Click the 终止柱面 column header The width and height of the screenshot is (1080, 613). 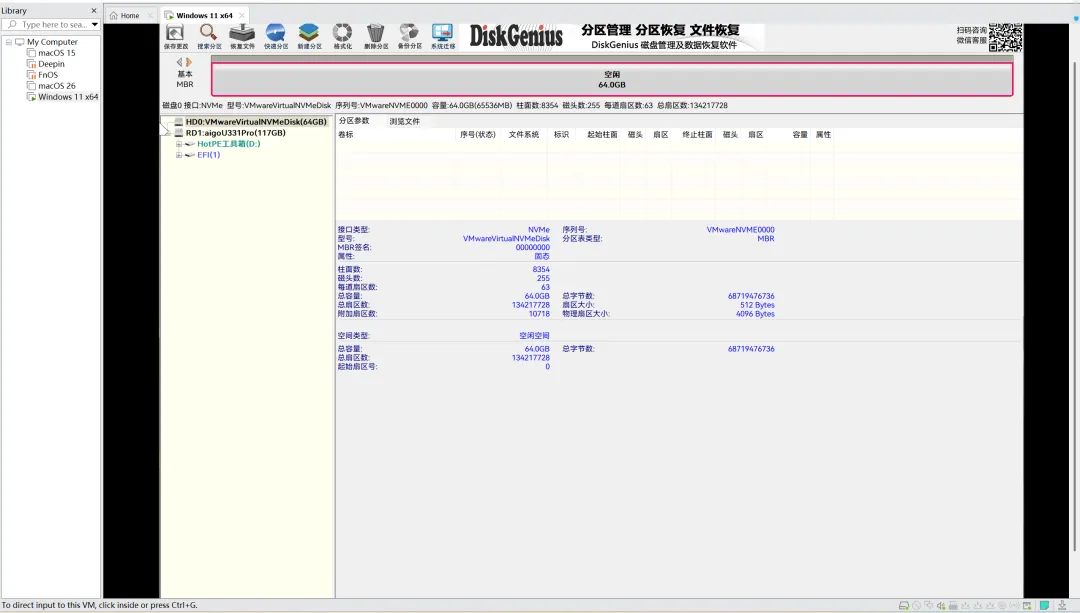tap(697, 135)
